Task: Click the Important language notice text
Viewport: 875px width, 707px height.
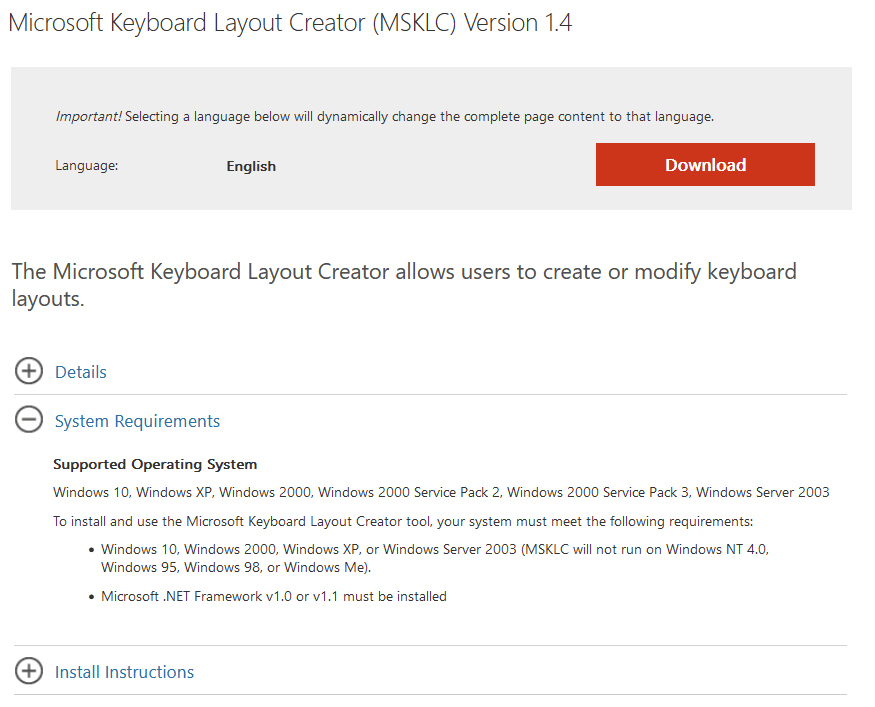Action: (x=384, y=117)
